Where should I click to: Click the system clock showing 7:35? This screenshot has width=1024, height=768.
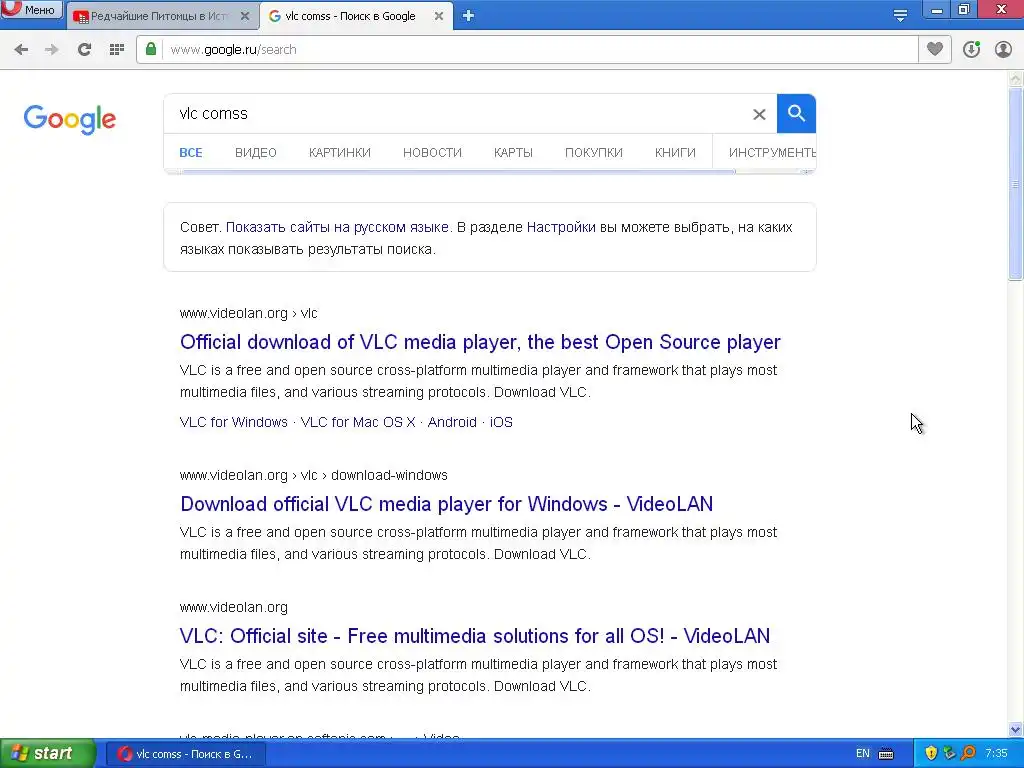click(996, 754)
